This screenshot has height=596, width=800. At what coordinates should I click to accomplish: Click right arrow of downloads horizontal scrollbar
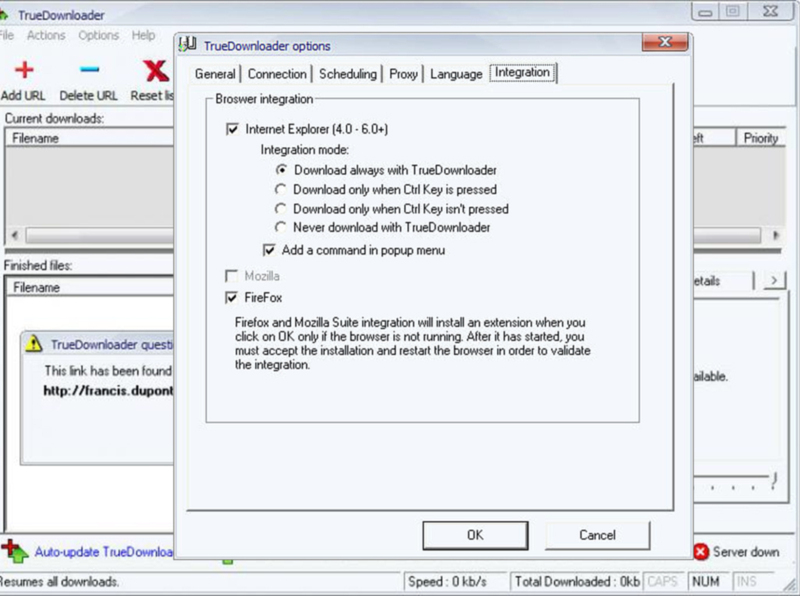pos(776,235)
